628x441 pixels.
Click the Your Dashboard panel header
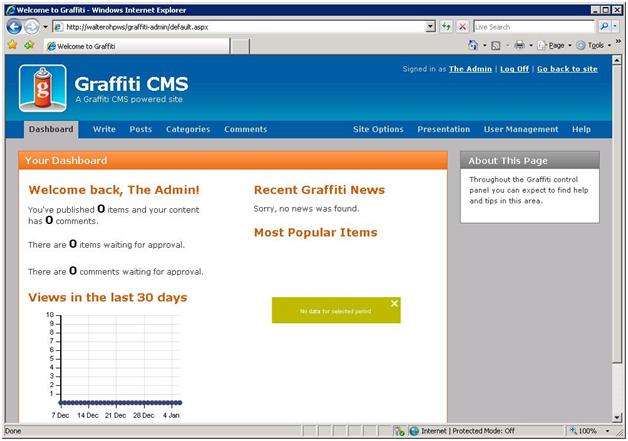(x=233, y=161)
